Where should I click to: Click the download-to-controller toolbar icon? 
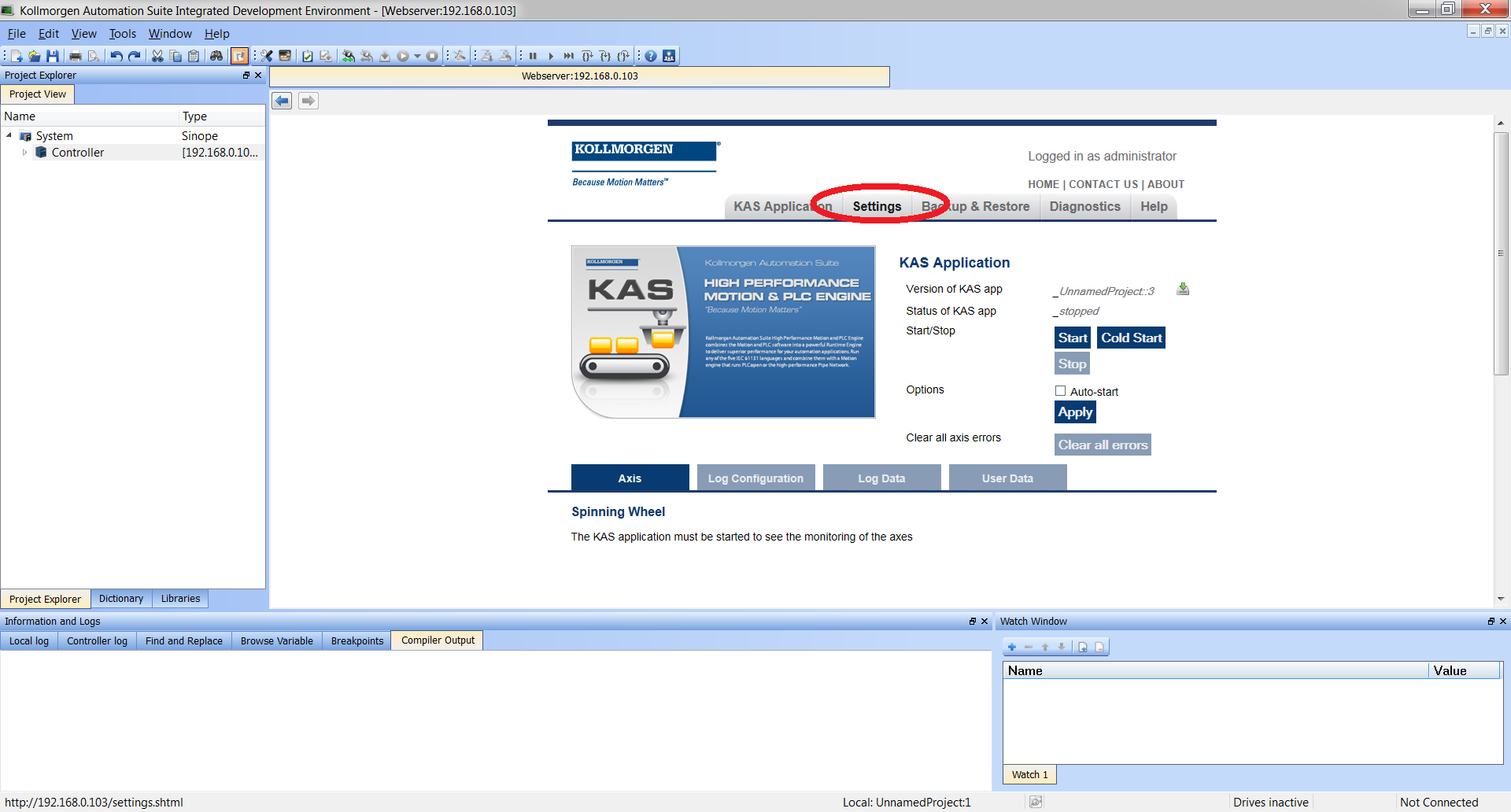tap(385, 56)
